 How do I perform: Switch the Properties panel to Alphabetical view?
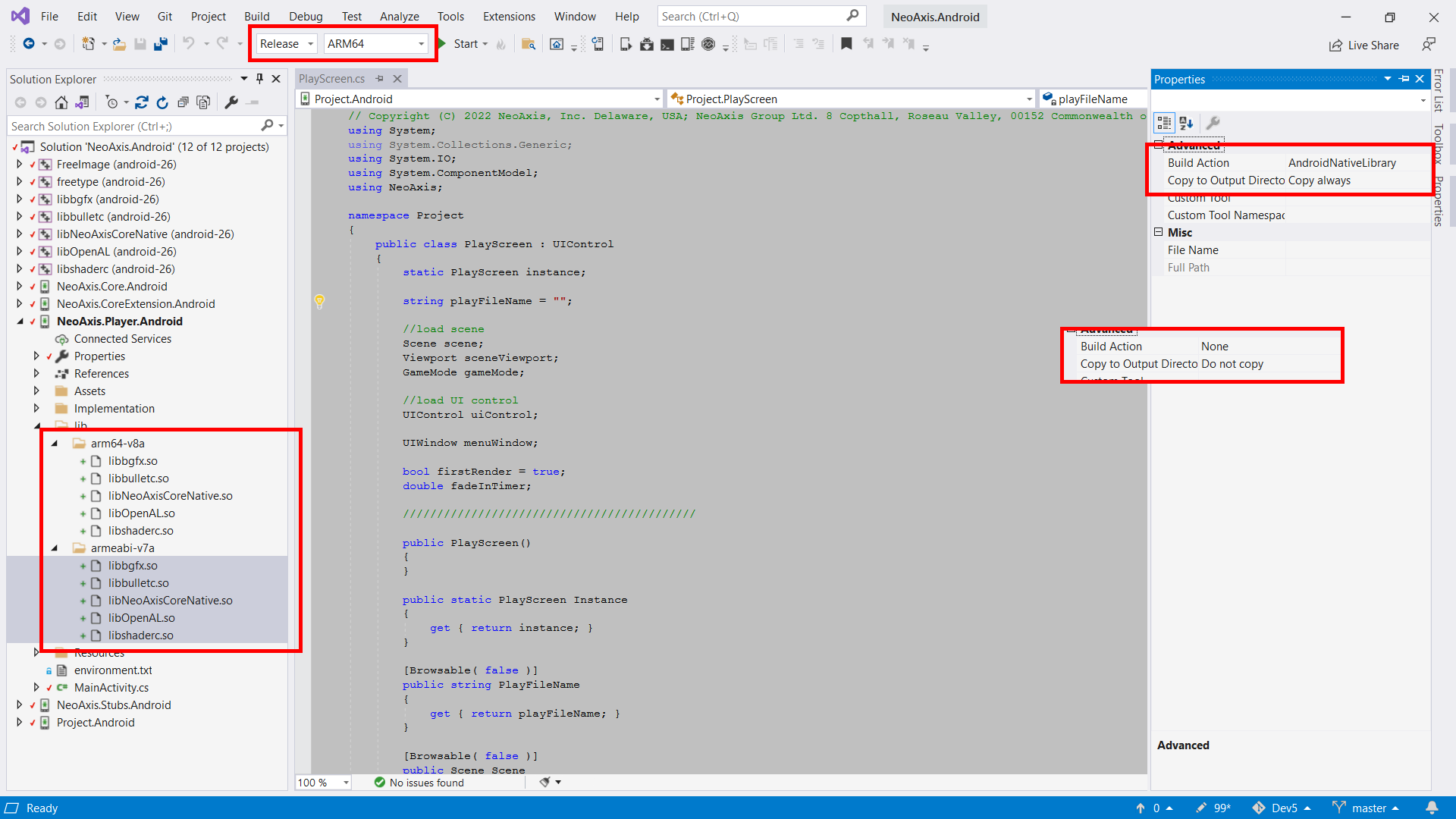(1186, 123)
